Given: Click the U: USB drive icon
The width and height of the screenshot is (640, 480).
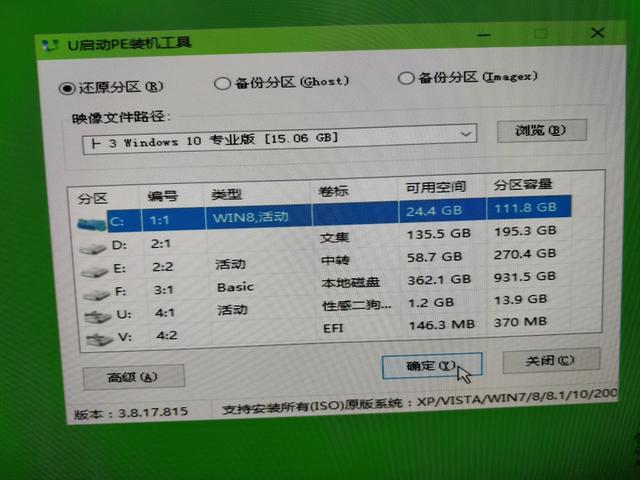Looking at the screenshot, I should [97, 317].
